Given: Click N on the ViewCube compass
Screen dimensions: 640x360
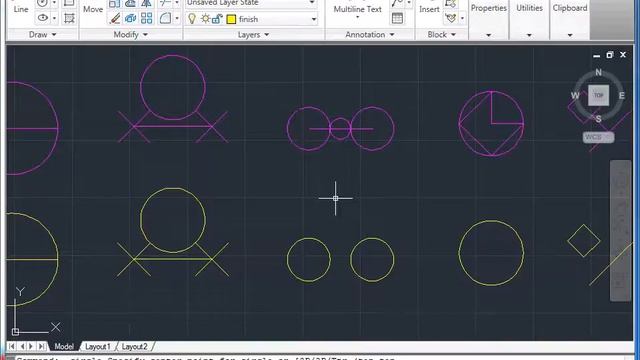Looking at the screenshot, I should 598,72.
